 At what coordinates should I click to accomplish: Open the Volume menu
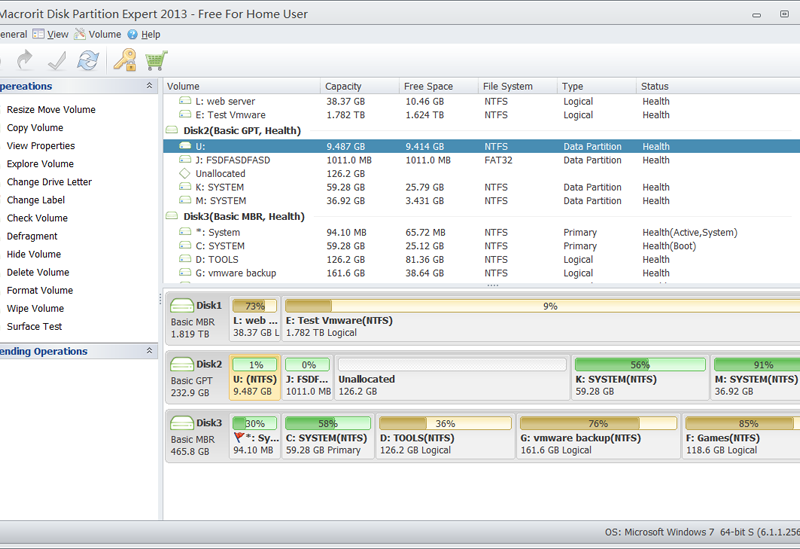[105, 34]
